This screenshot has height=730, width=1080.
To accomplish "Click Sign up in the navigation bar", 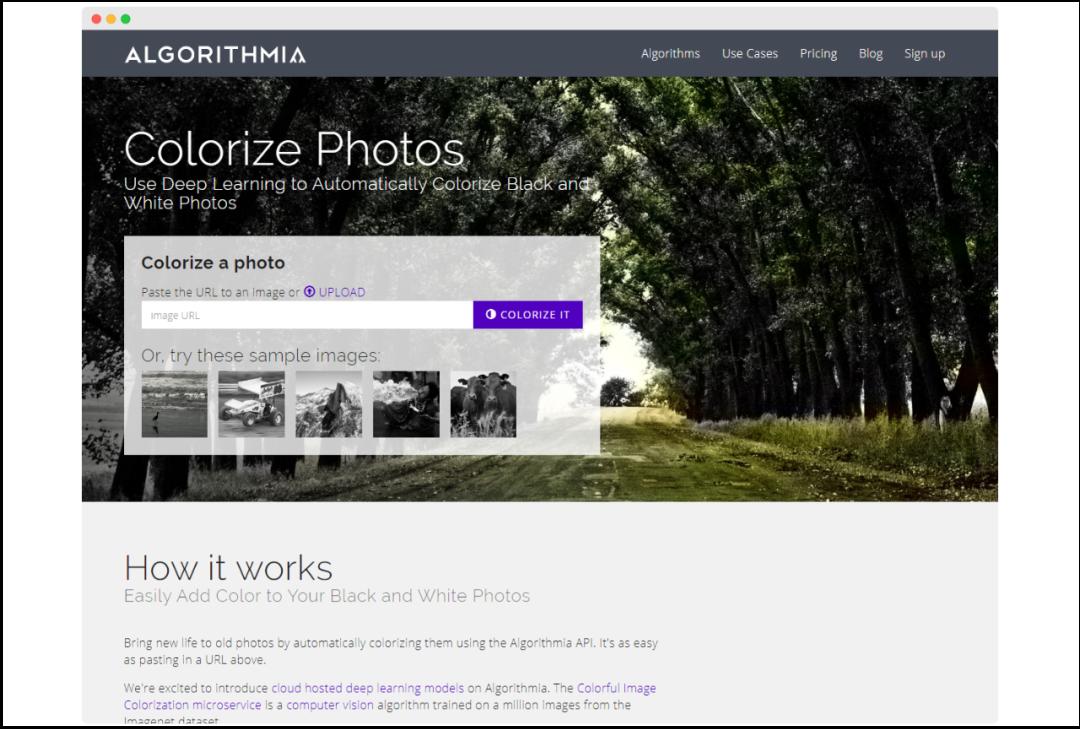I will (924, 54).
